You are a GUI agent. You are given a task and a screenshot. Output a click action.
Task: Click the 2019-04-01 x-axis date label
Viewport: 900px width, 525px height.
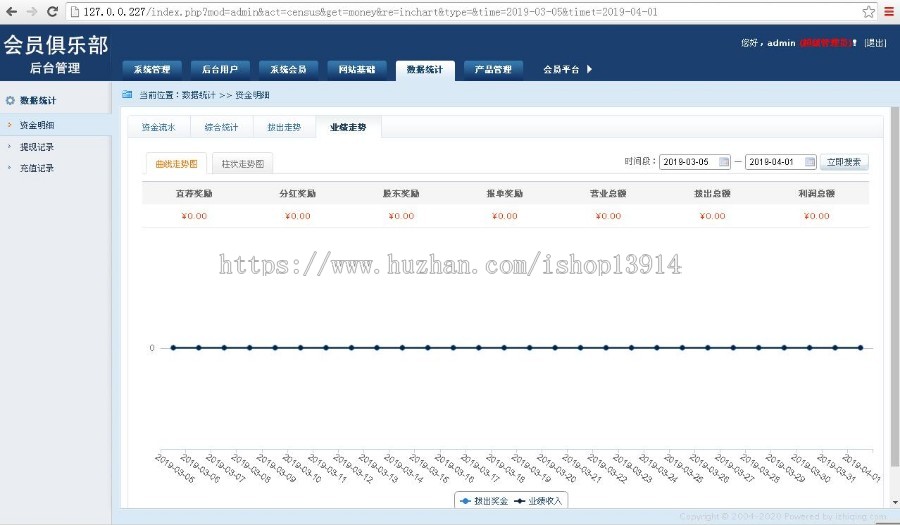[861, 468]
